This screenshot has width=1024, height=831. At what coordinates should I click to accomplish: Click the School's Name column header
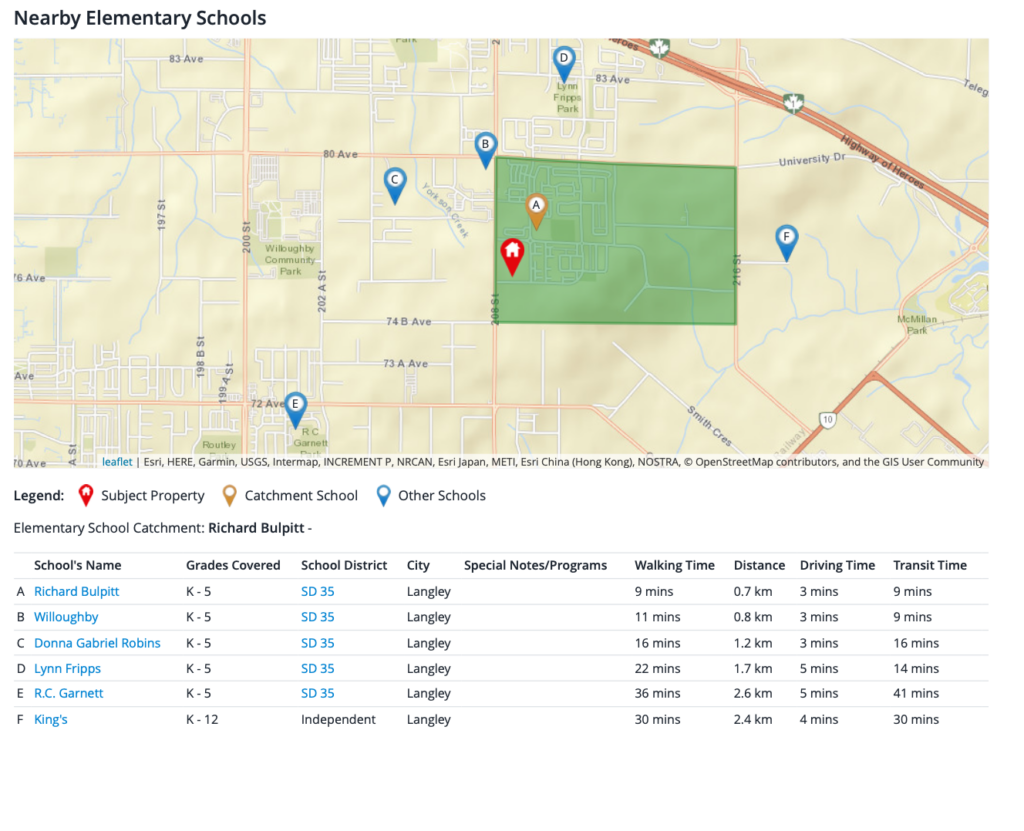77,565
